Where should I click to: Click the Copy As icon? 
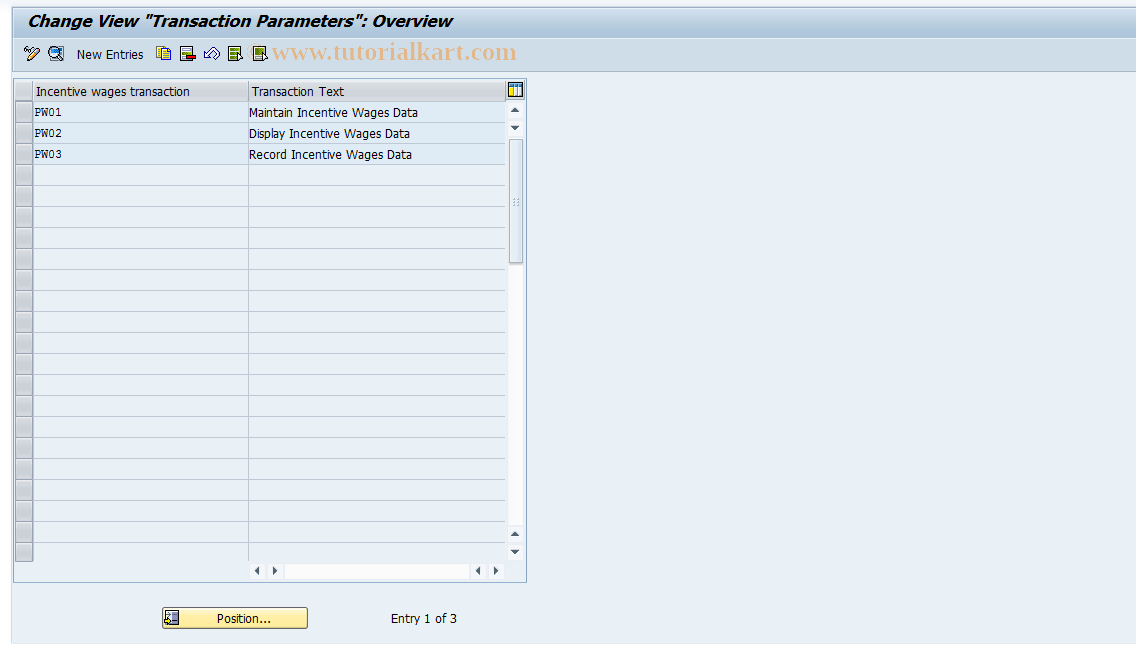tap(164, 54)
